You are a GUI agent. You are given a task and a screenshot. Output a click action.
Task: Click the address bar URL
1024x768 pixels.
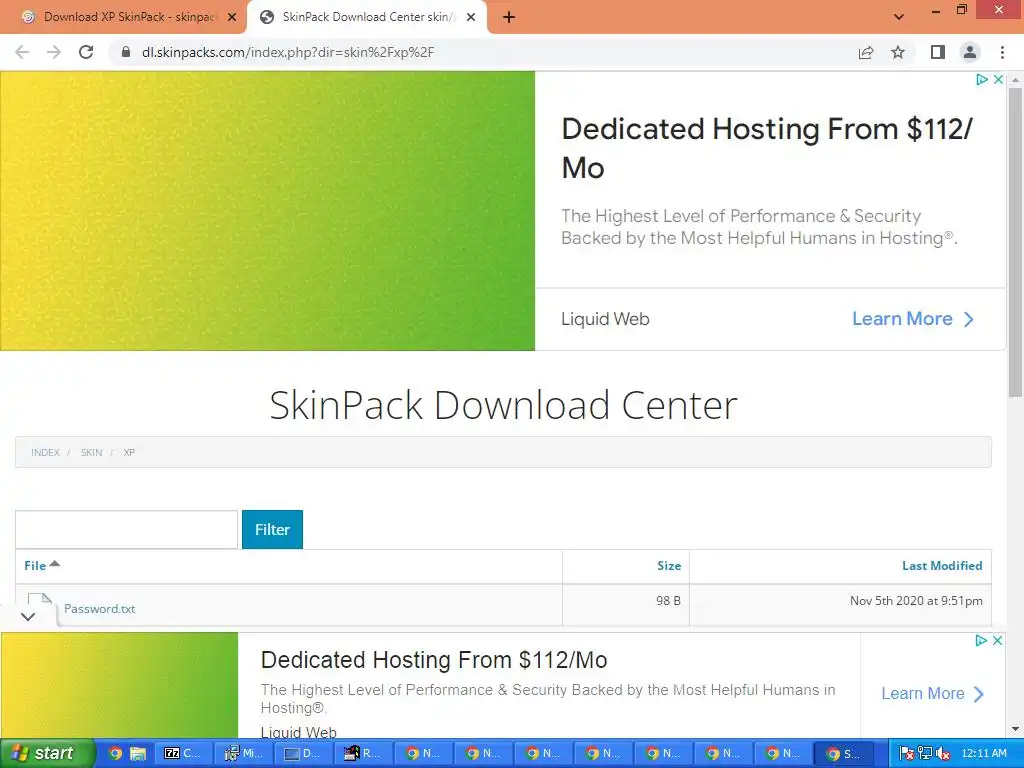click(287, 52)
